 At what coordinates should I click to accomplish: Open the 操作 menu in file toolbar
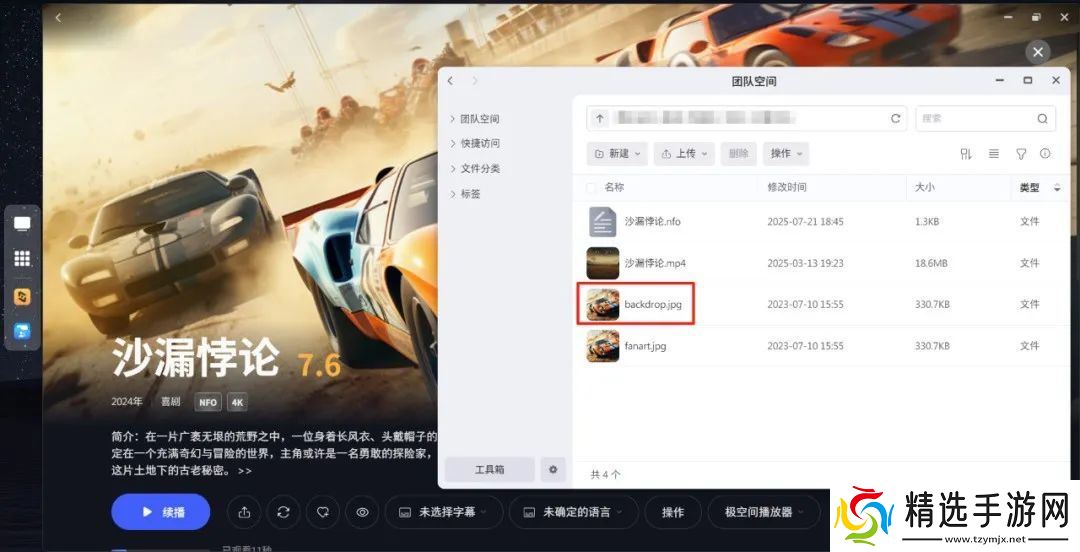tap(786, 154)
